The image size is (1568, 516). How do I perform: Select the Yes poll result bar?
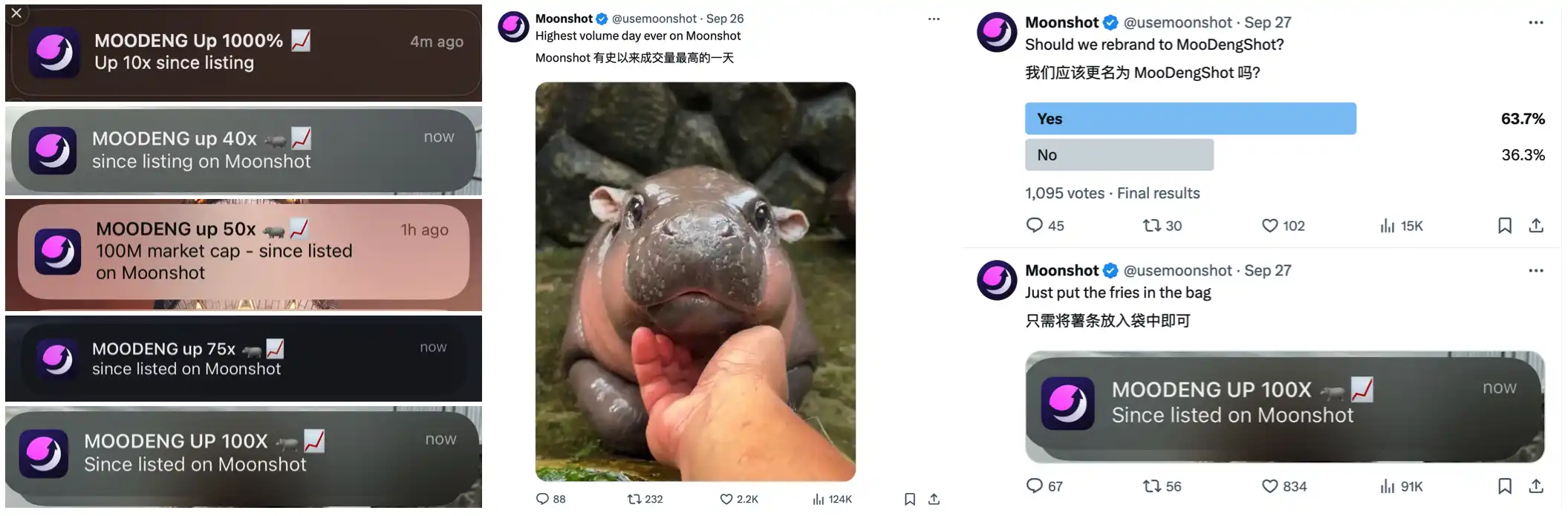click(1190, 119)
